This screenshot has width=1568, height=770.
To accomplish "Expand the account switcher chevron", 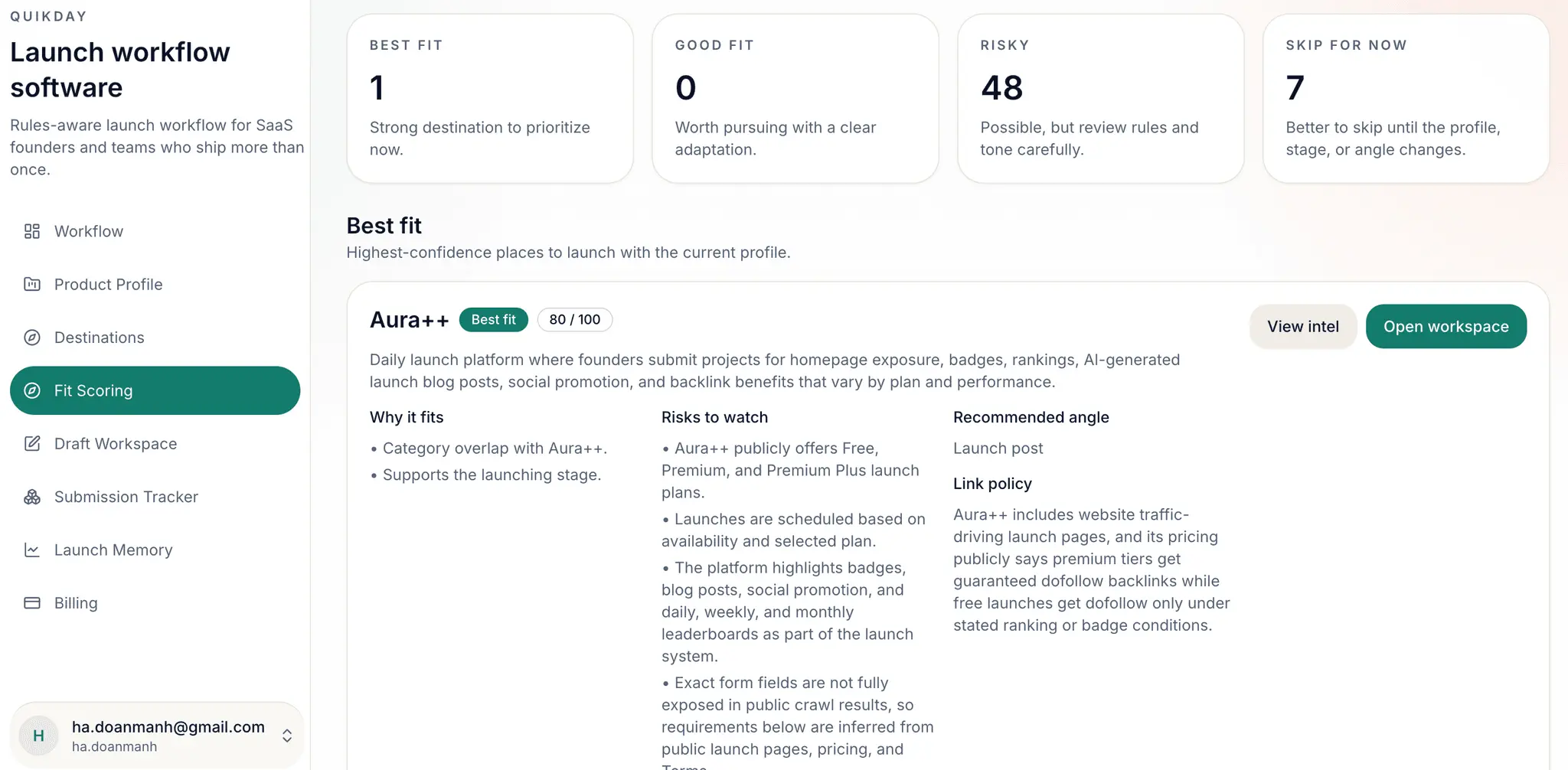I will click(x=287, y=736).
